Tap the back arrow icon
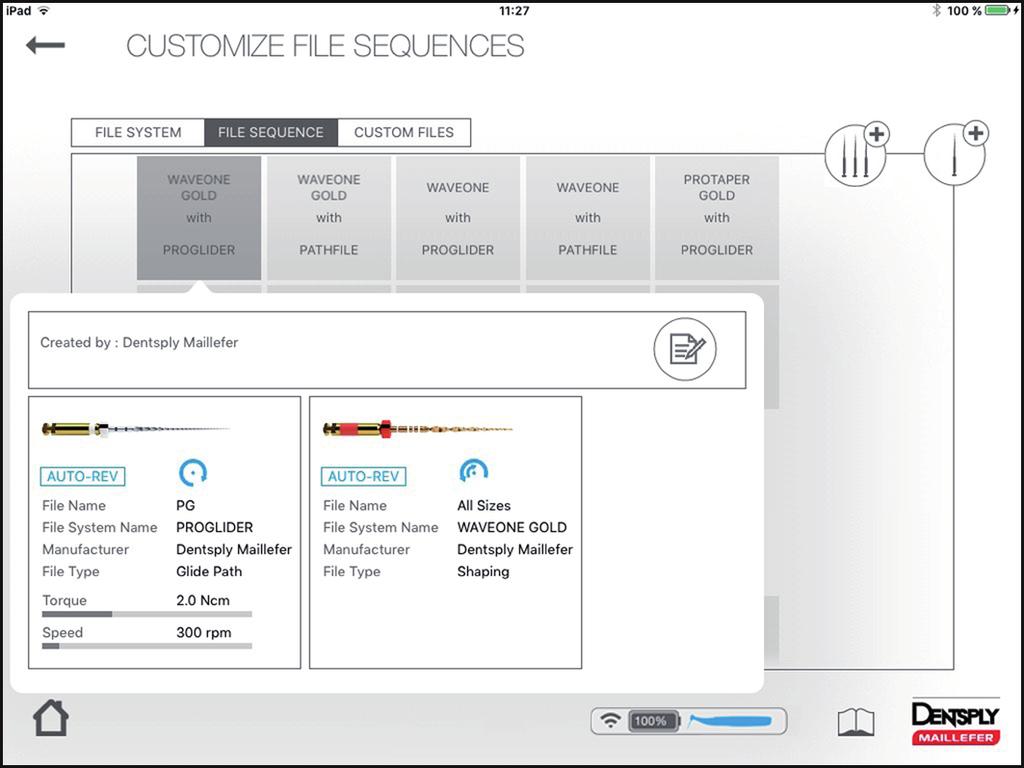Screen dimensions: 1024x768 pyautogui.click(x=45, y=45)
